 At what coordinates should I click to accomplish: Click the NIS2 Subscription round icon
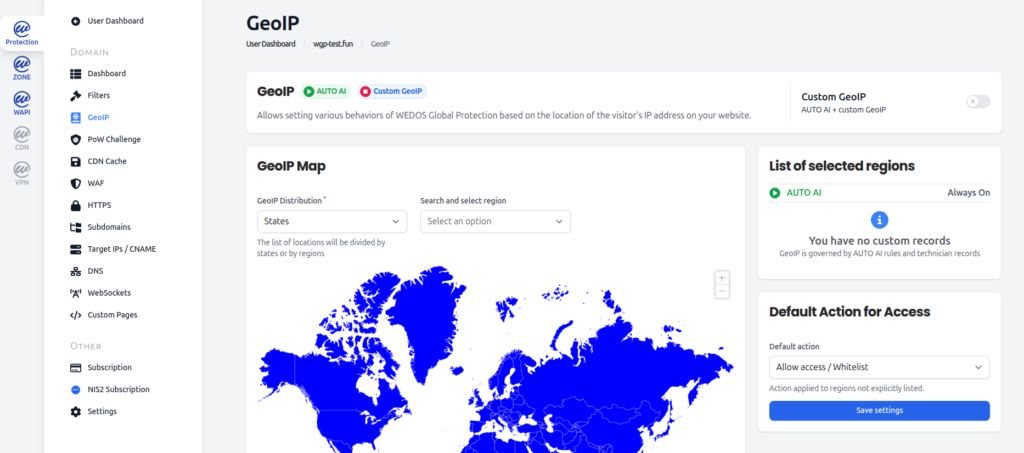[75, 390]
